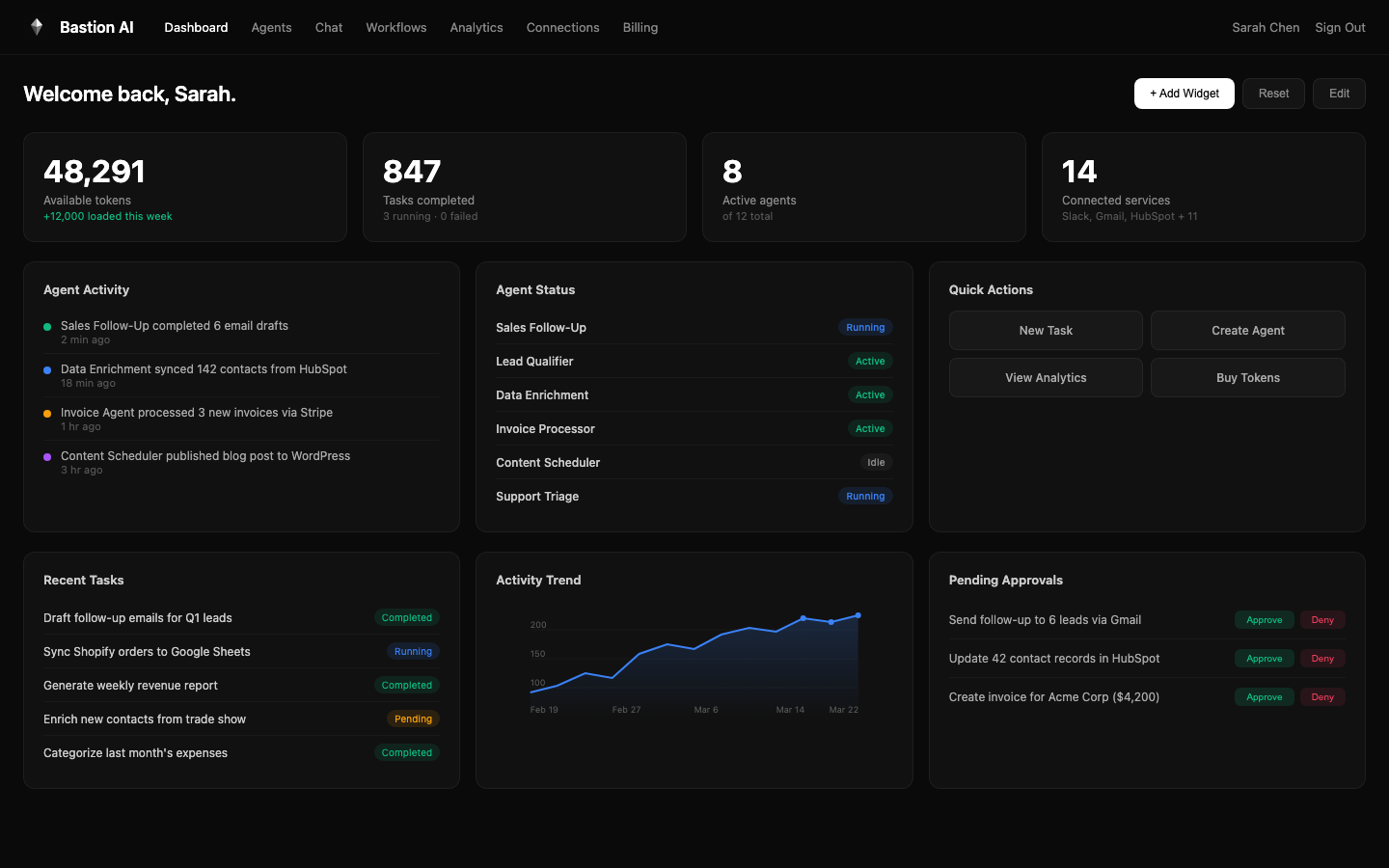Deny the Acme Corp invoice creation
The height and width of the screenshot is (868, 1389).
[1321, 697]
